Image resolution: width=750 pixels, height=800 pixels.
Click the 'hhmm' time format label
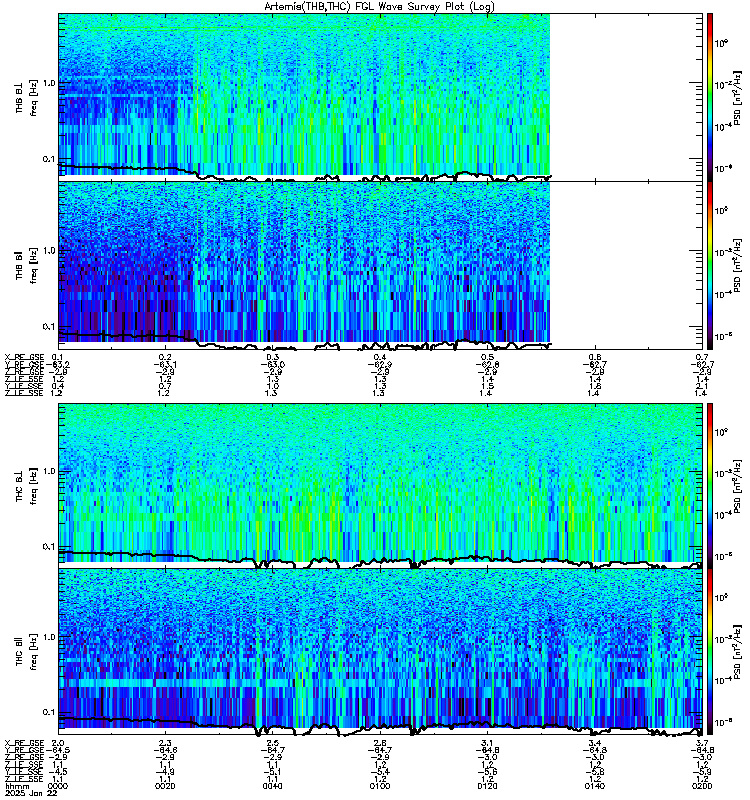[x=17, y=786]
